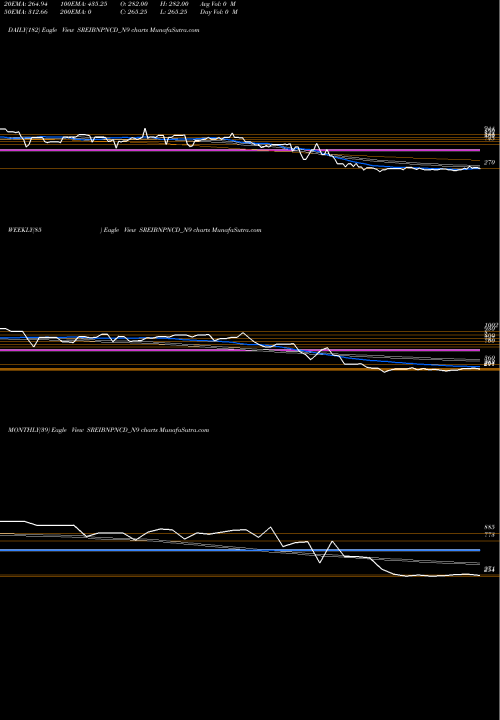Click the high price H: 282.00

(x=174, y=4)
